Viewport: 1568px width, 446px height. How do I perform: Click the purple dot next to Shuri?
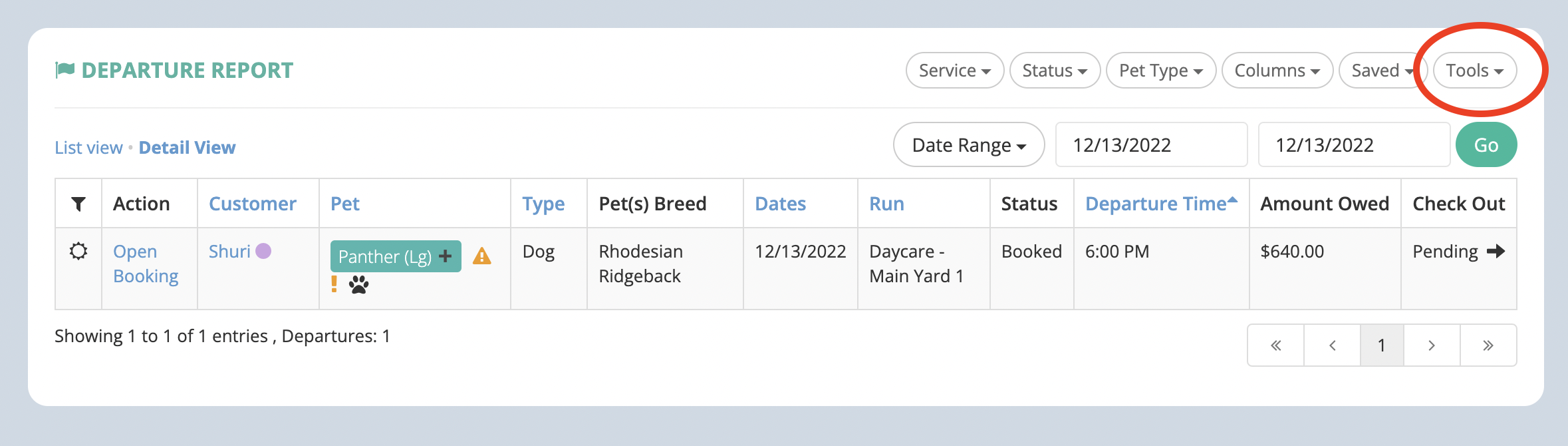tap(263, 251)
